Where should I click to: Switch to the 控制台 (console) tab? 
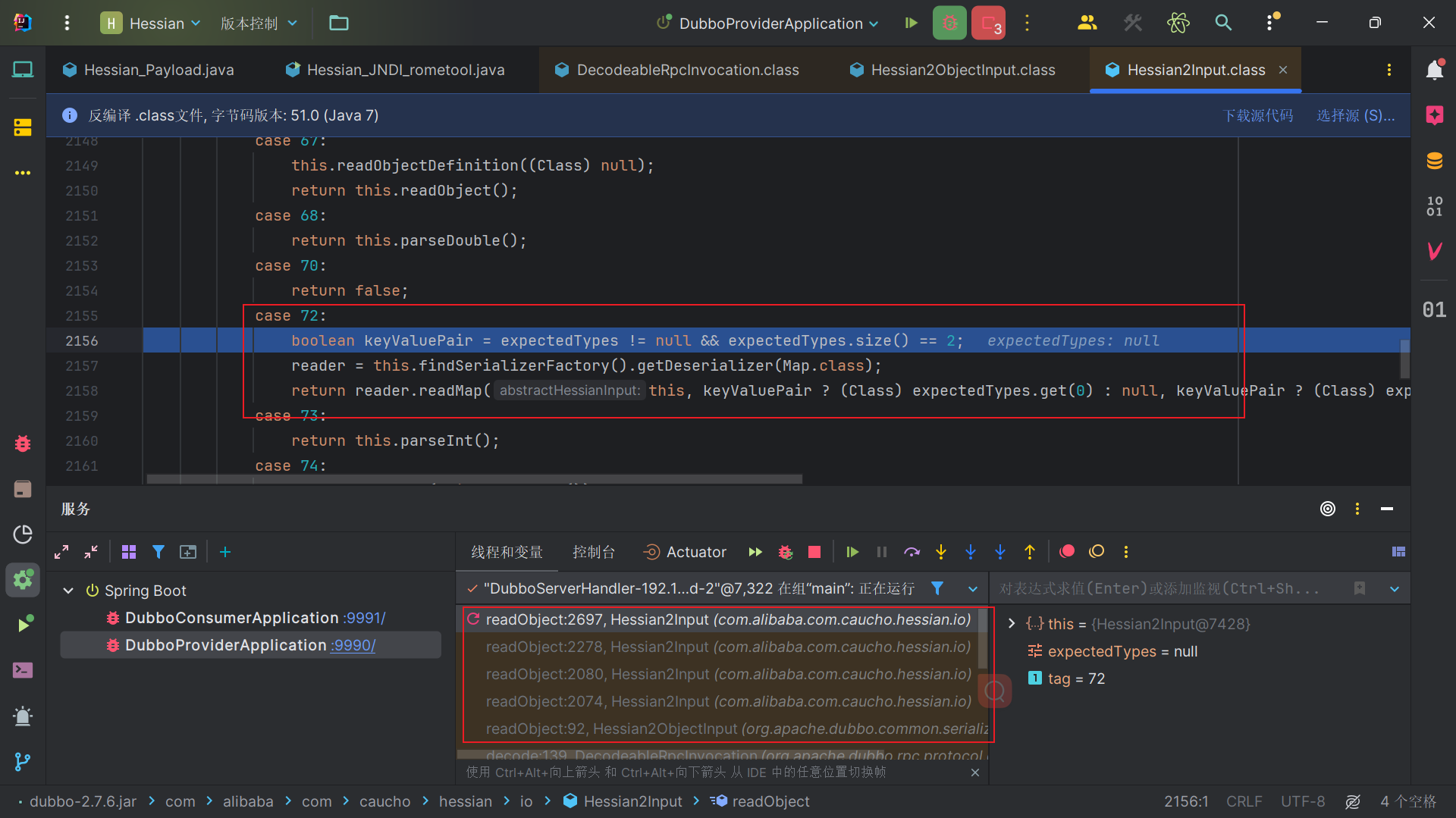[594, 552]
